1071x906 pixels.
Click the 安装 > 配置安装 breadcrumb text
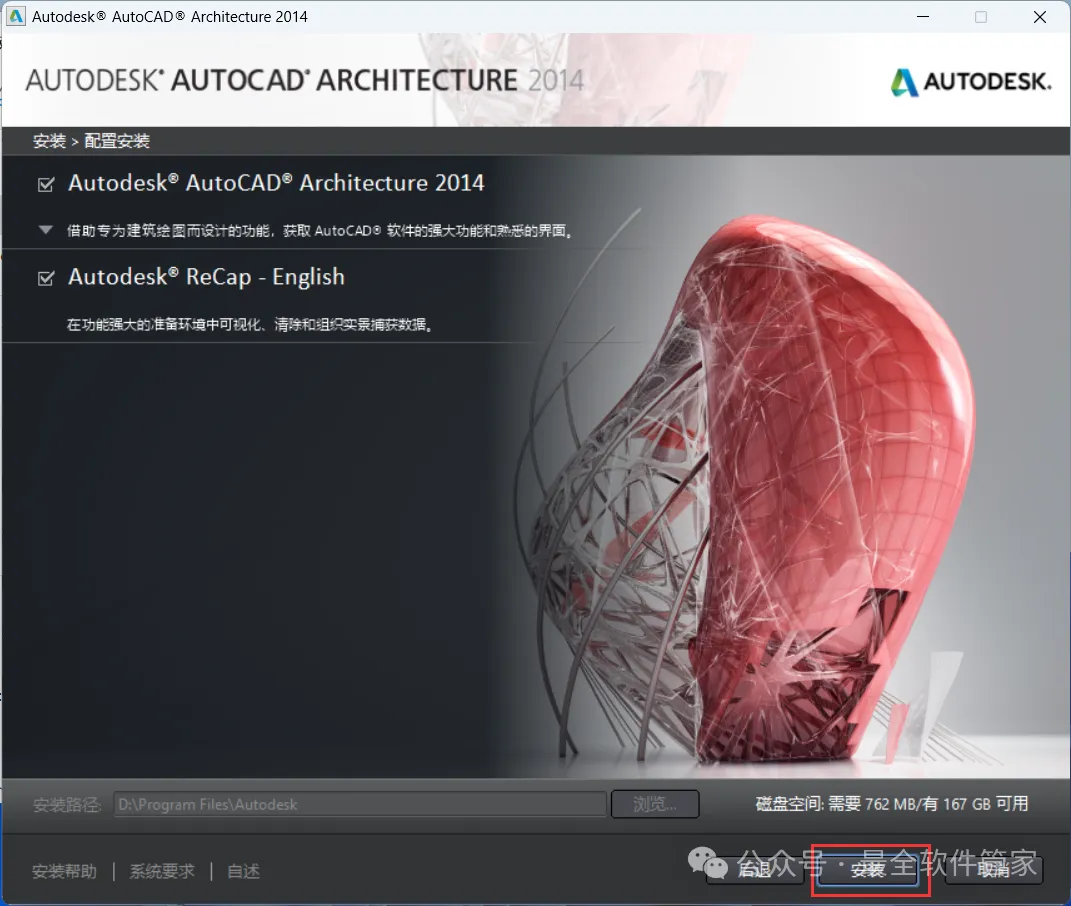coord(92,141)
